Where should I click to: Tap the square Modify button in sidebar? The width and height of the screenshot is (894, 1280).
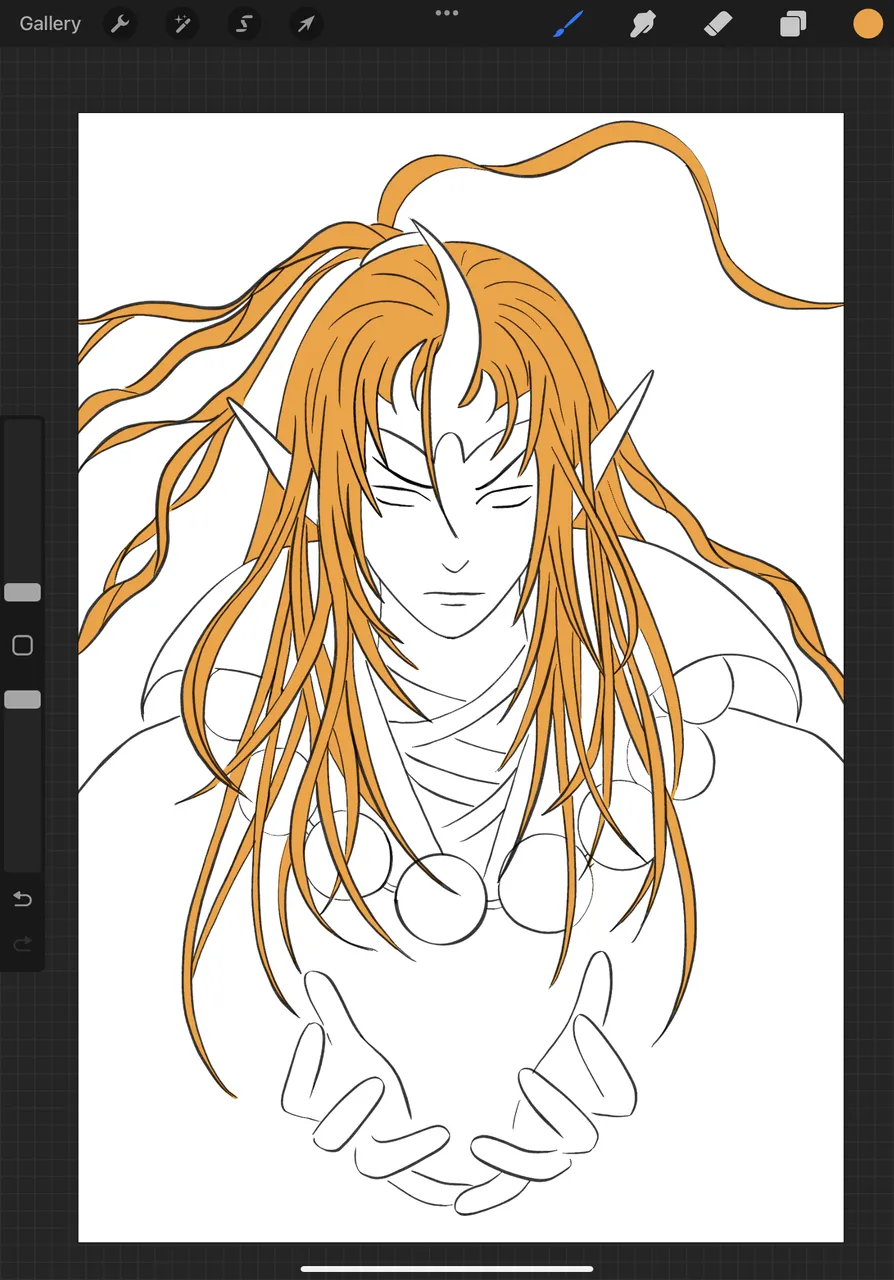[22, 646]
